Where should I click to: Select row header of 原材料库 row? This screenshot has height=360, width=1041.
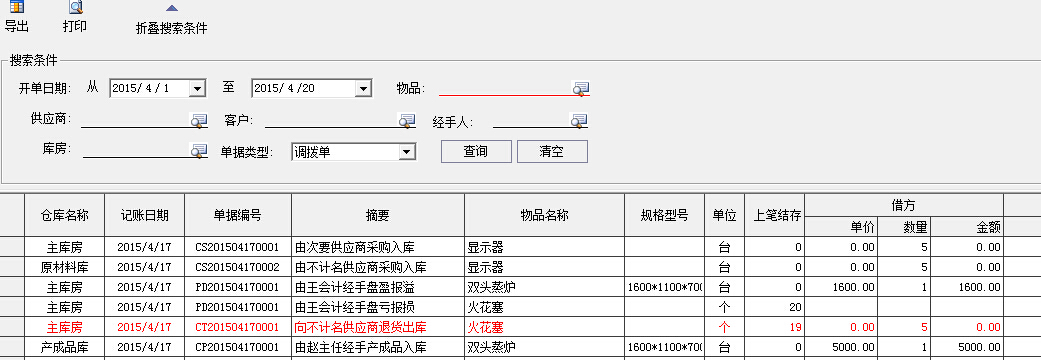12,268
